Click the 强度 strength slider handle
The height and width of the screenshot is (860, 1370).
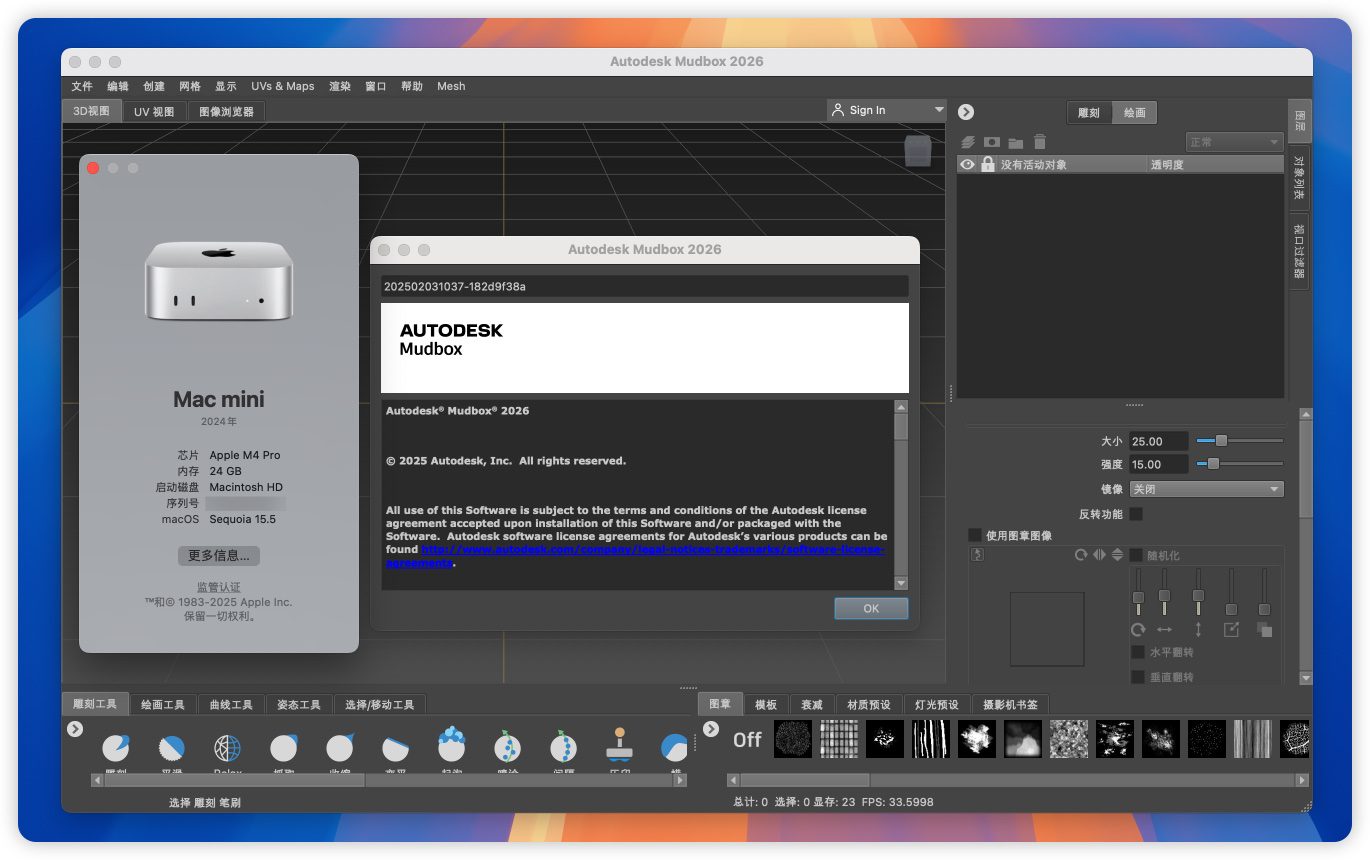click(x=1213, y=464)
